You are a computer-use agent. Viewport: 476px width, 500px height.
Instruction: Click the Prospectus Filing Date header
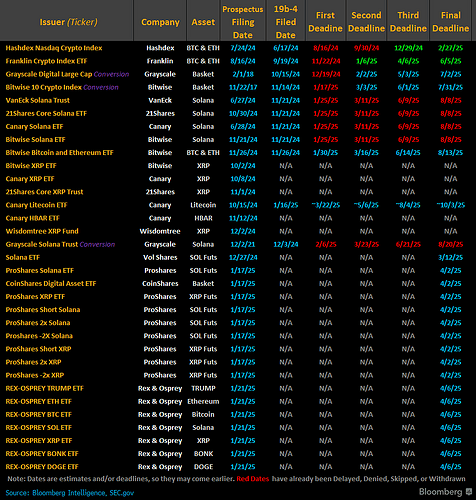point(243,22)
